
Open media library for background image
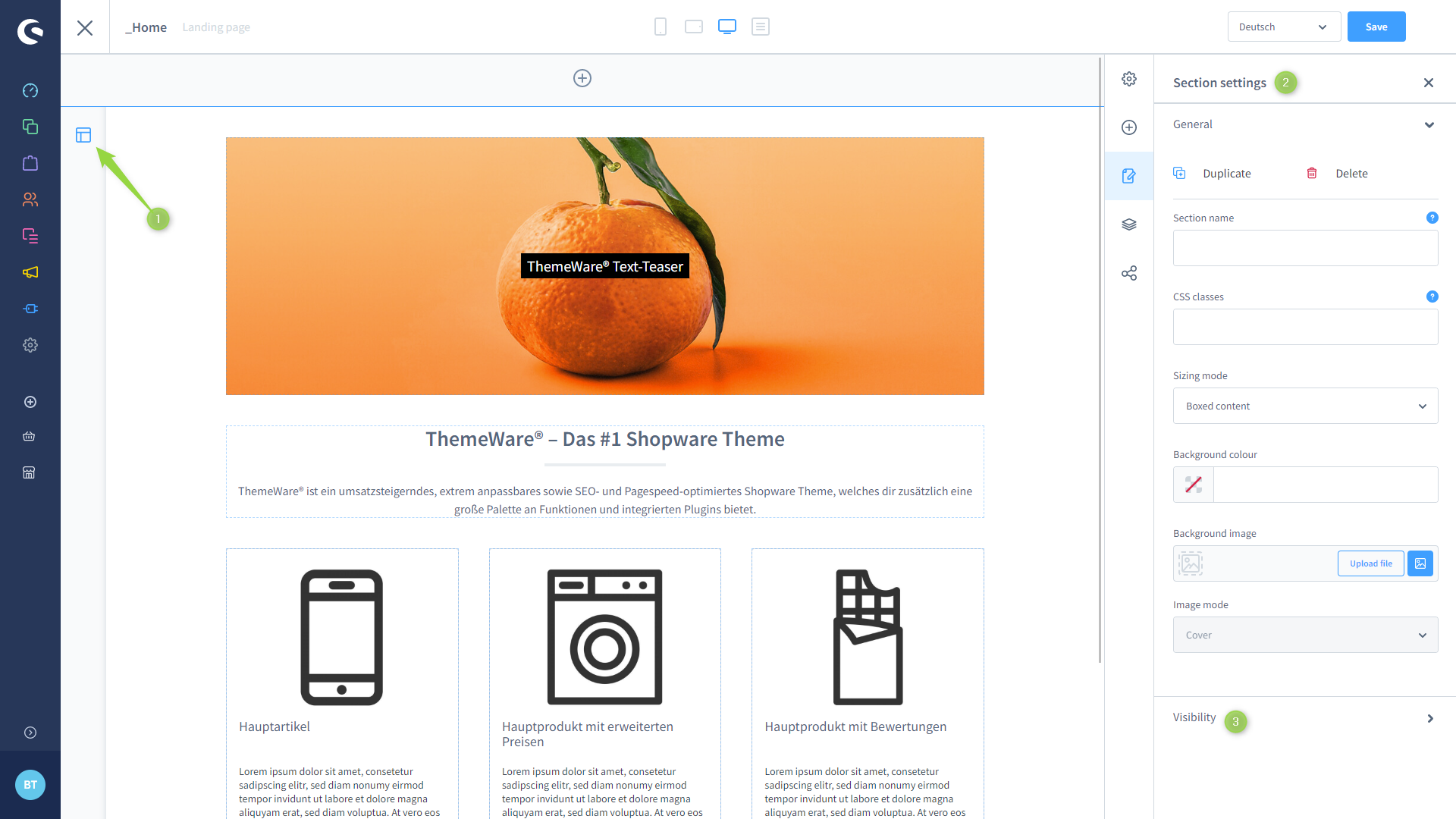click(1420, 563)
